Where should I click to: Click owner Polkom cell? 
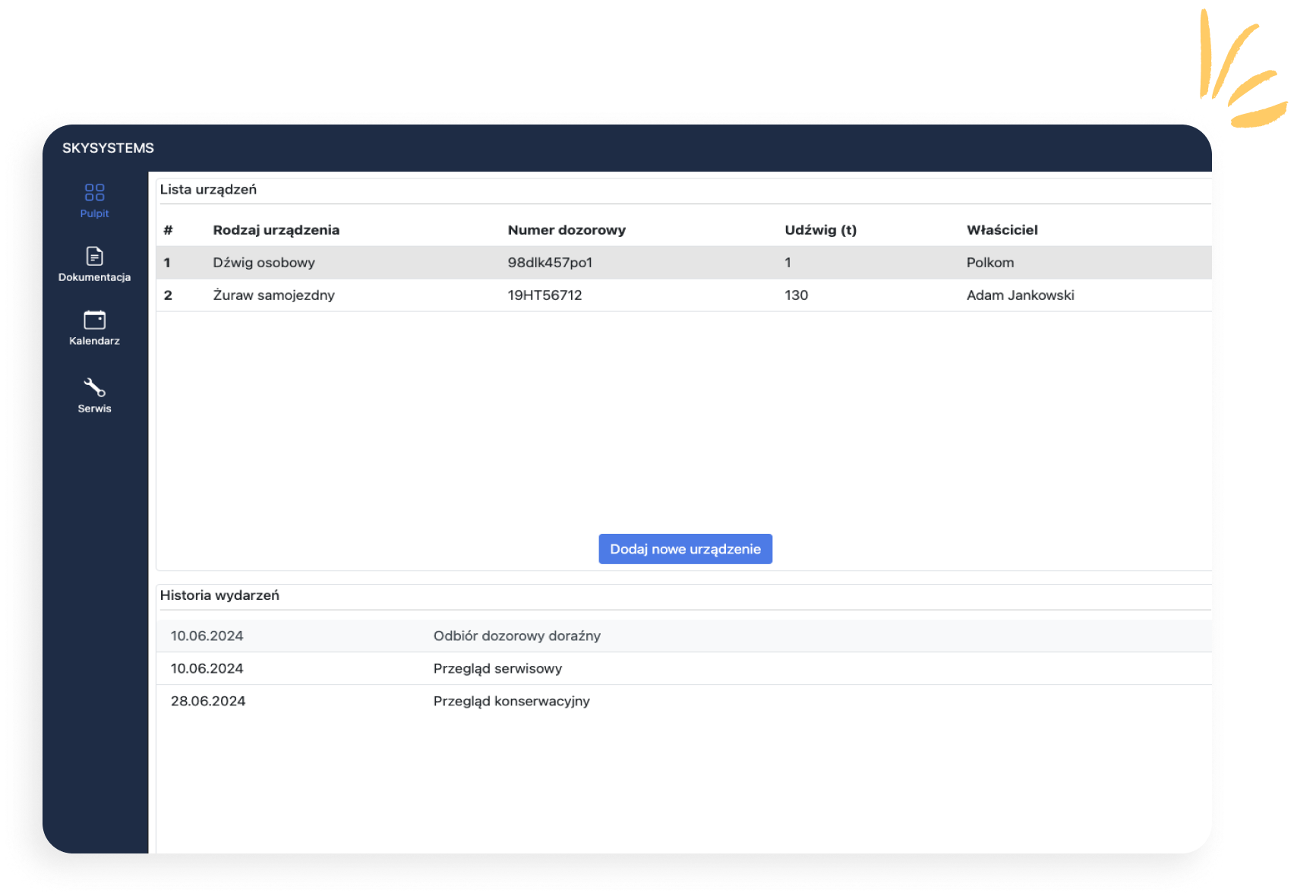[x=990, y=263]
